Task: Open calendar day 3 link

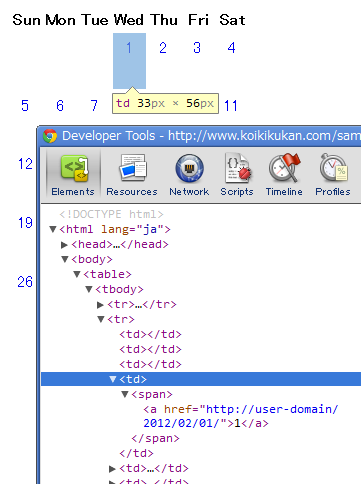Action: pyautogui.click(x=197, y=48)
